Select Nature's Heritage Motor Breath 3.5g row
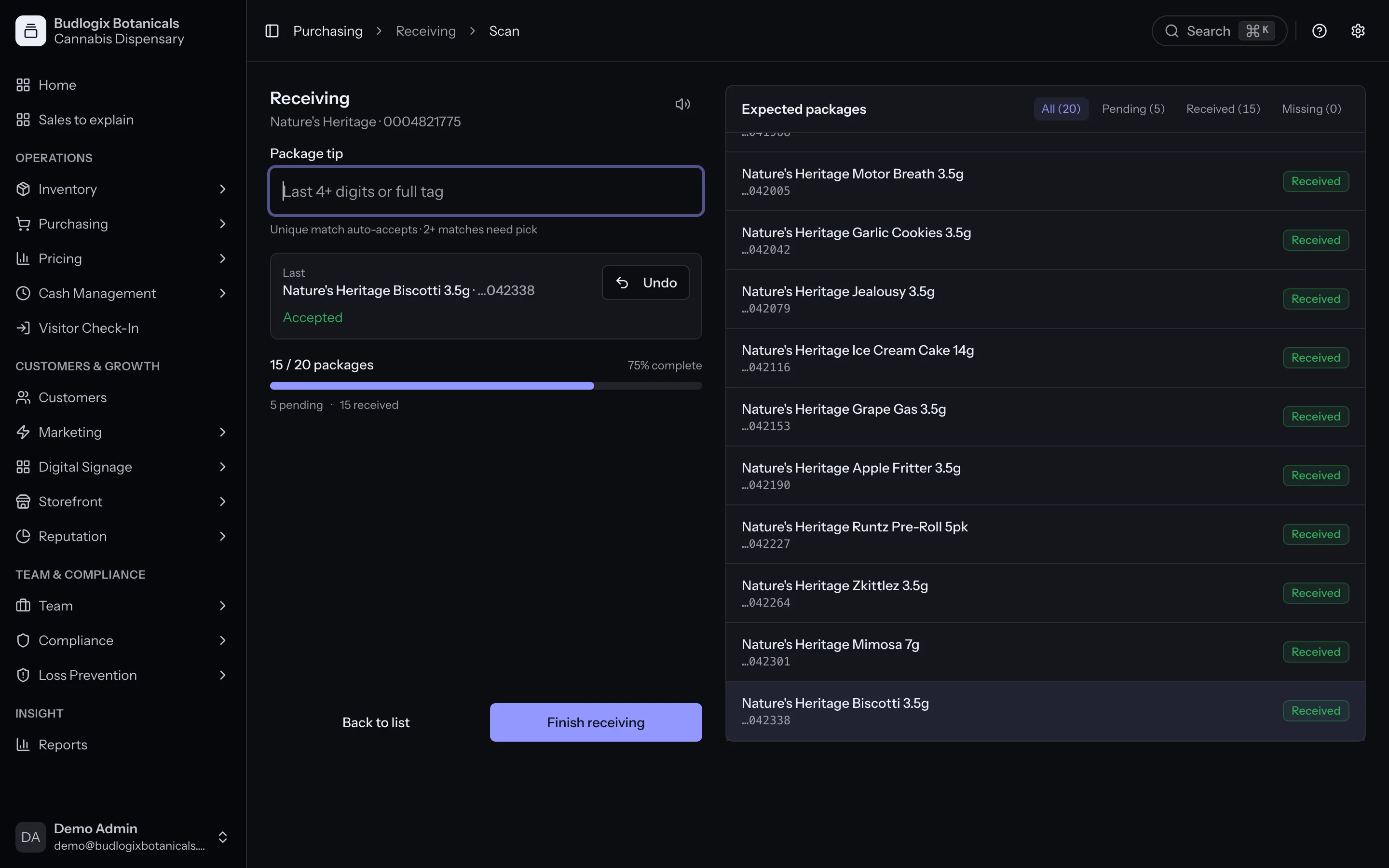Viewport: 1389px width, 868px height. (1045, 181)
